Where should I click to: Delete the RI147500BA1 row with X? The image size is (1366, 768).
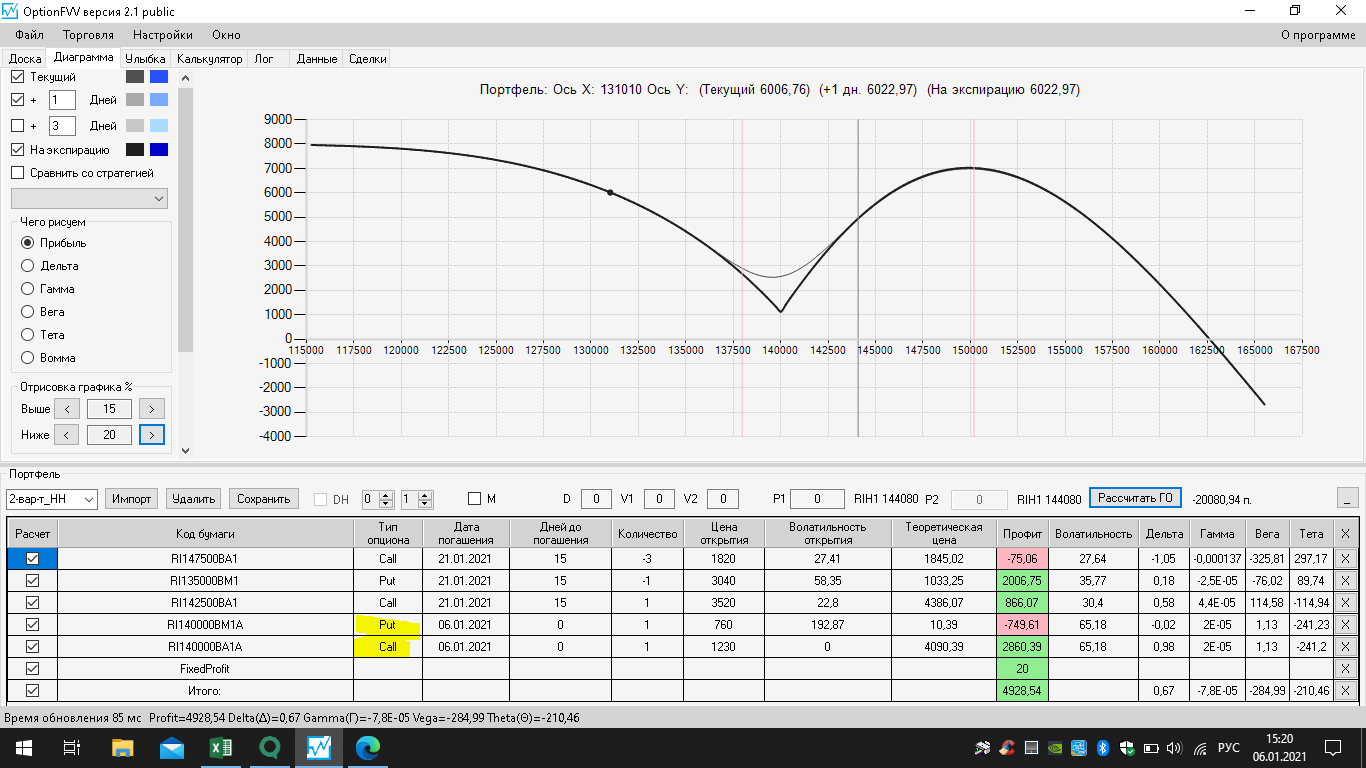(1345, 559)
